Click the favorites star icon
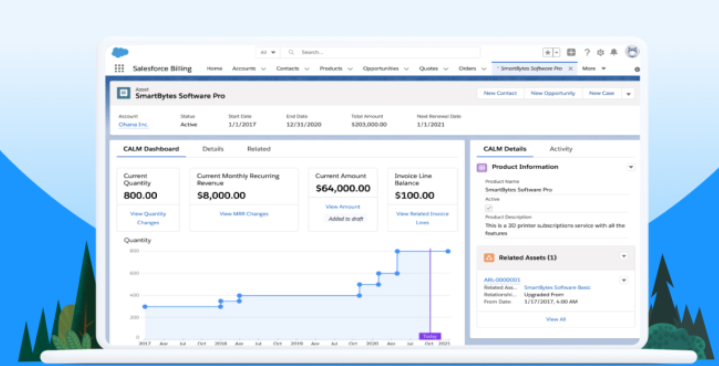 click(x=548, y=52)
